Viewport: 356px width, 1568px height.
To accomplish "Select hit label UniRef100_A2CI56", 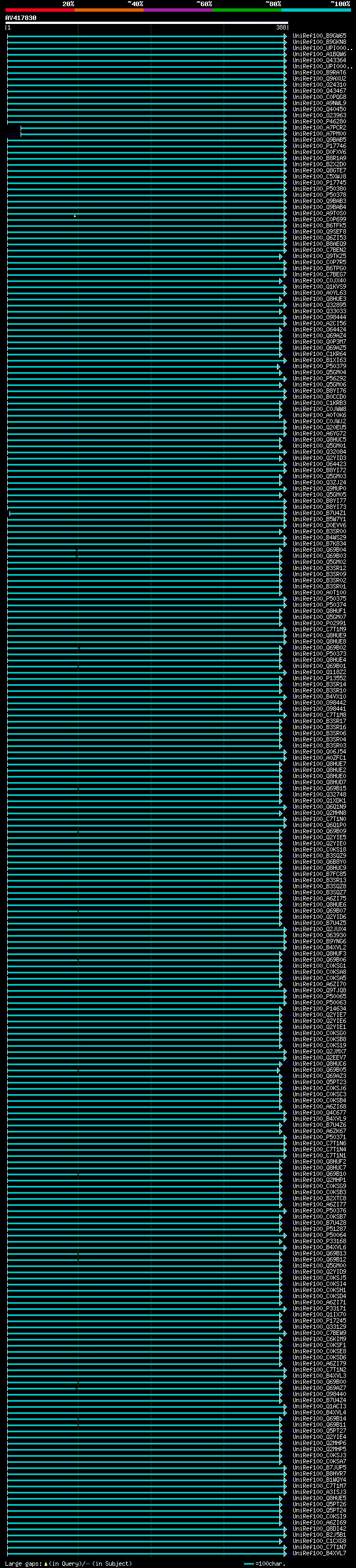I will [319, 323].
